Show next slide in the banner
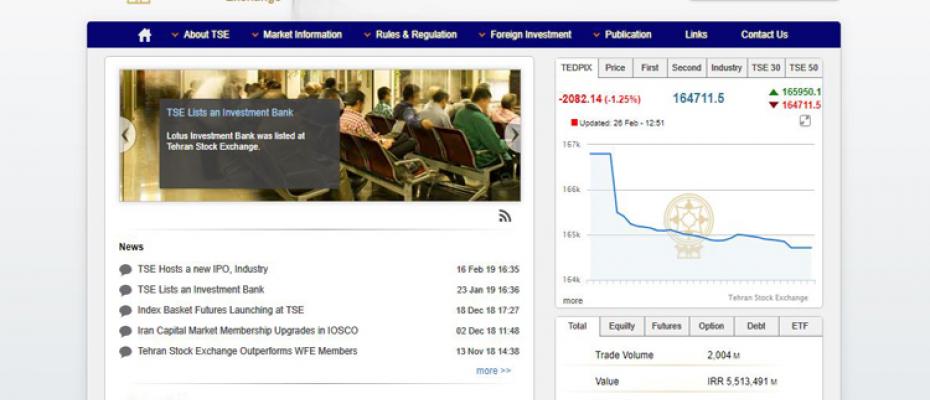The width and height of the screenshot is (930, 400). (x=514, y=135)
